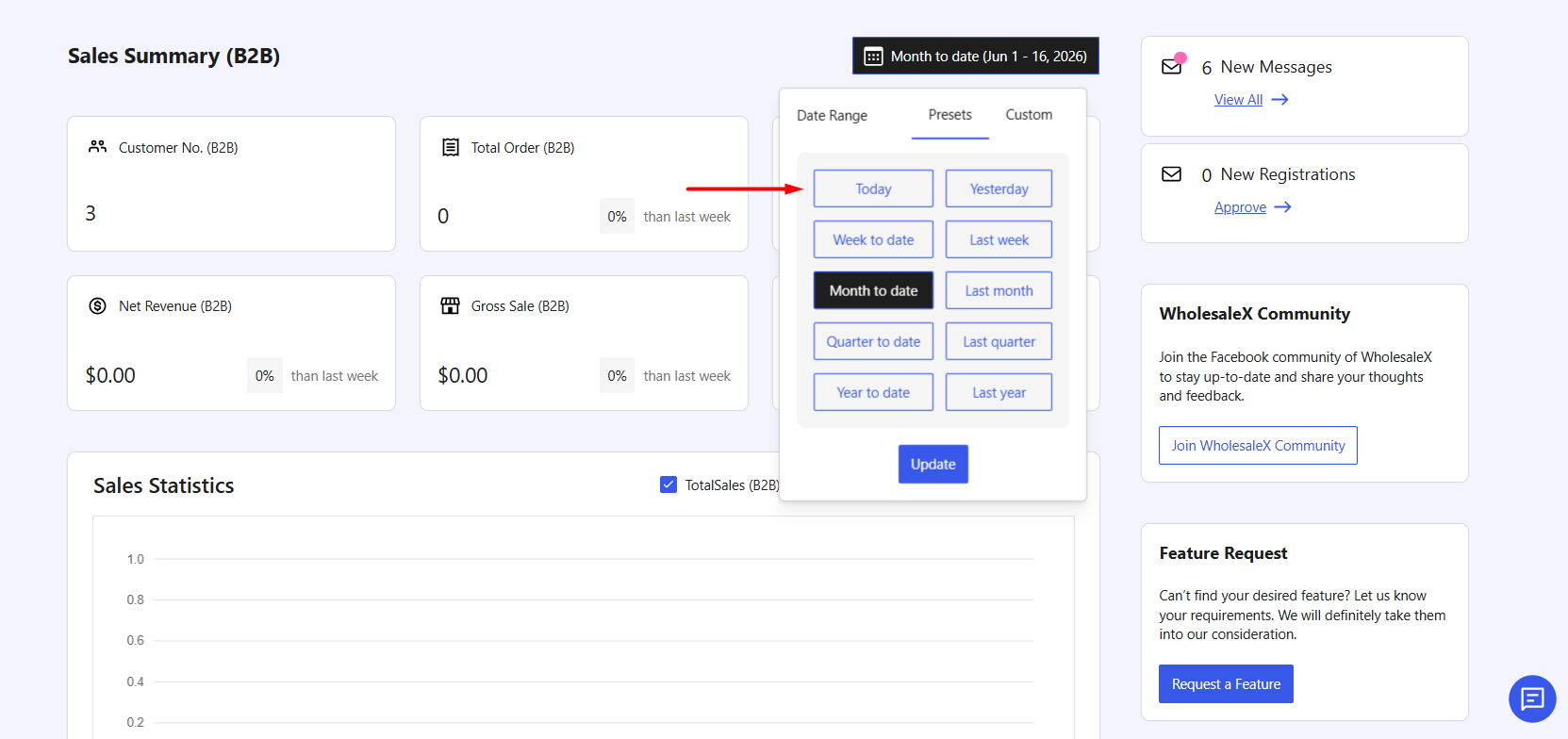Open the Month to date range dropdown
The width and height of the screenshot is (1568, 739).
click(x=976, y=56)
